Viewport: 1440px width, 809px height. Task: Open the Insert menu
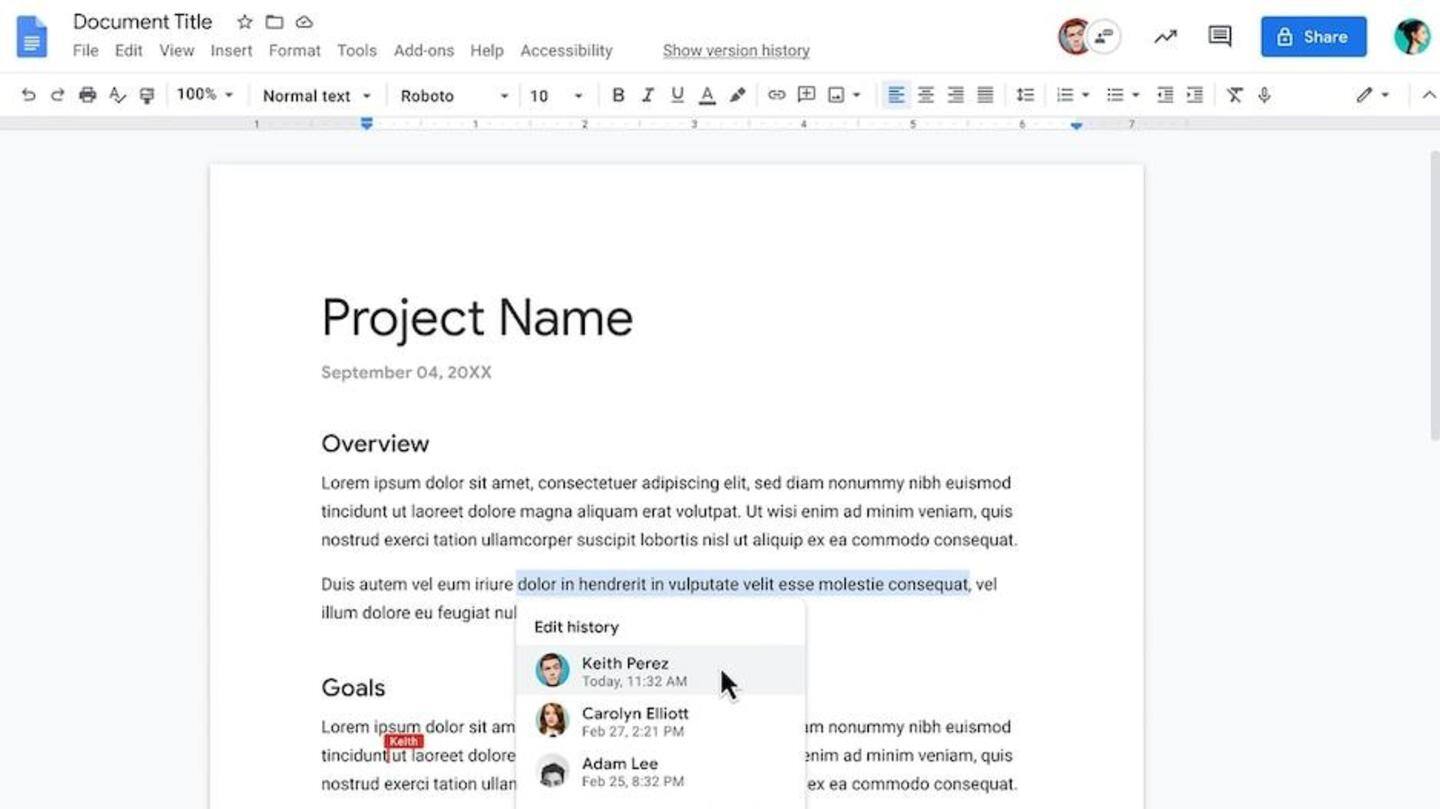[x=231, y=50]
